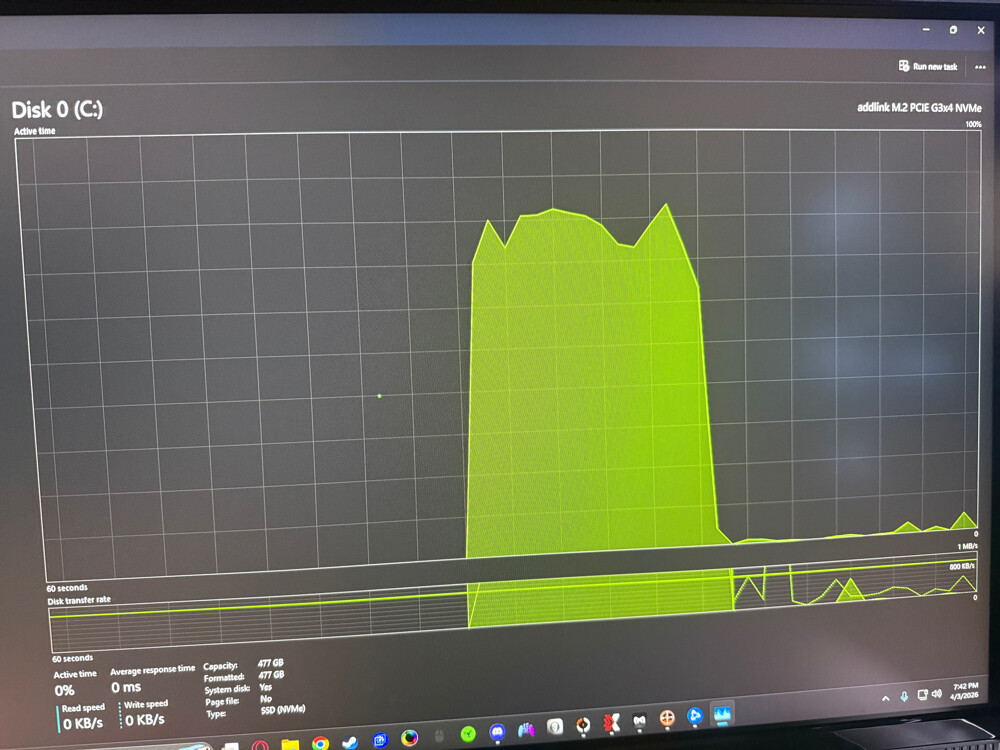The height and width of the screenshot is (750, 1000).
Task: Click the "Disk transfer rate" graph label
Action: (79, 600)
